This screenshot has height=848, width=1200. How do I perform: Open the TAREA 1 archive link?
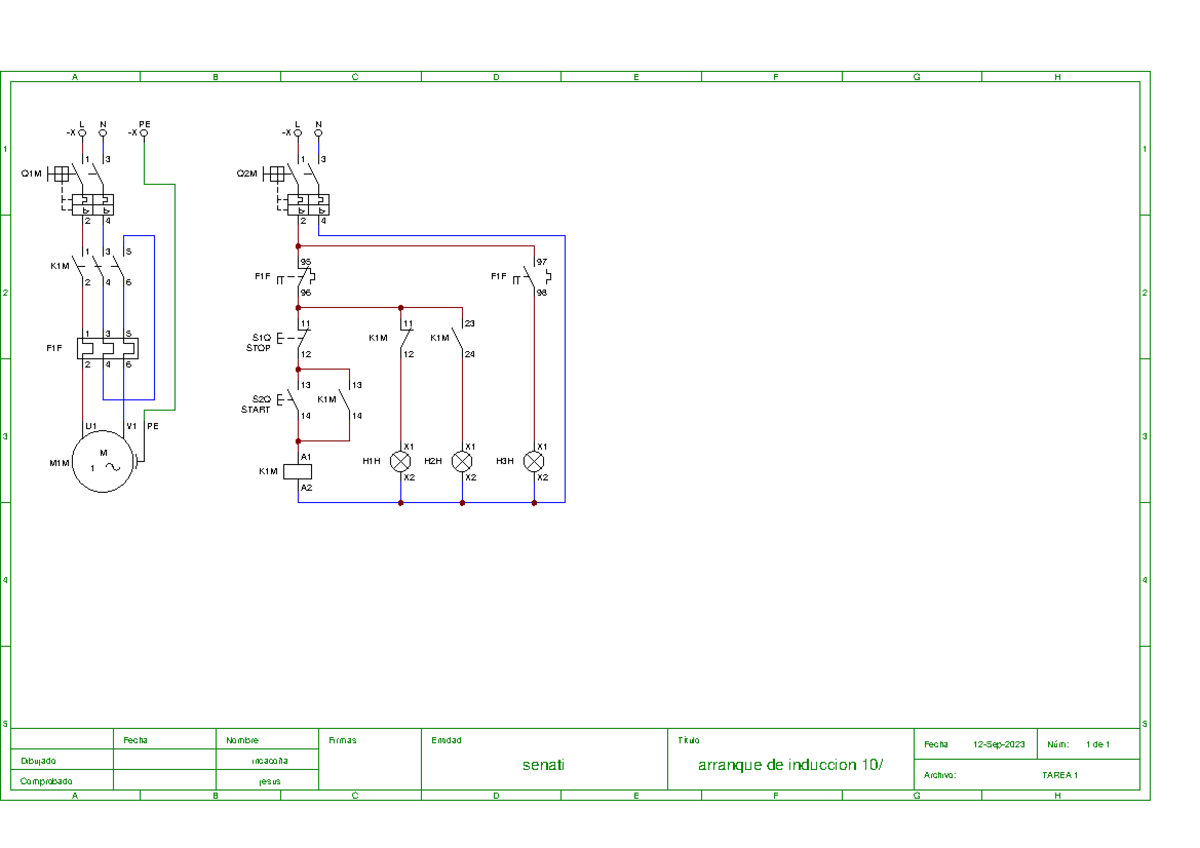[x=1062, y=774]
